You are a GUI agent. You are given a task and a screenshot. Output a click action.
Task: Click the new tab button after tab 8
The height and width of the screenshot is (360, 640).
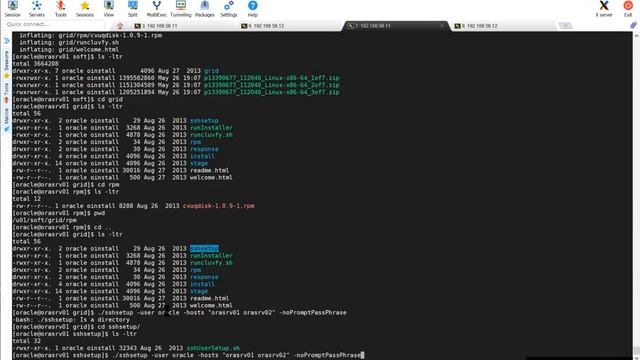coord(565,26)
